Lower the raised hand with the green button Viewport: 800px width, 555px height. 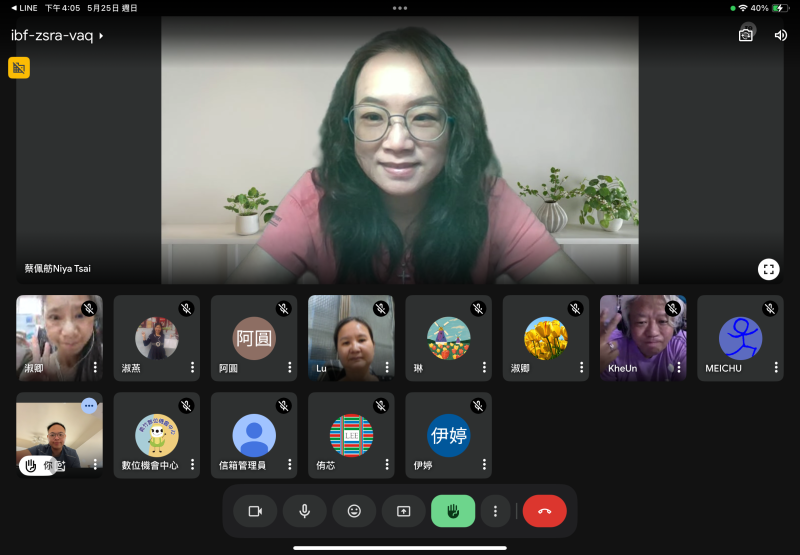pyautogui.click(x=452, y=511)
